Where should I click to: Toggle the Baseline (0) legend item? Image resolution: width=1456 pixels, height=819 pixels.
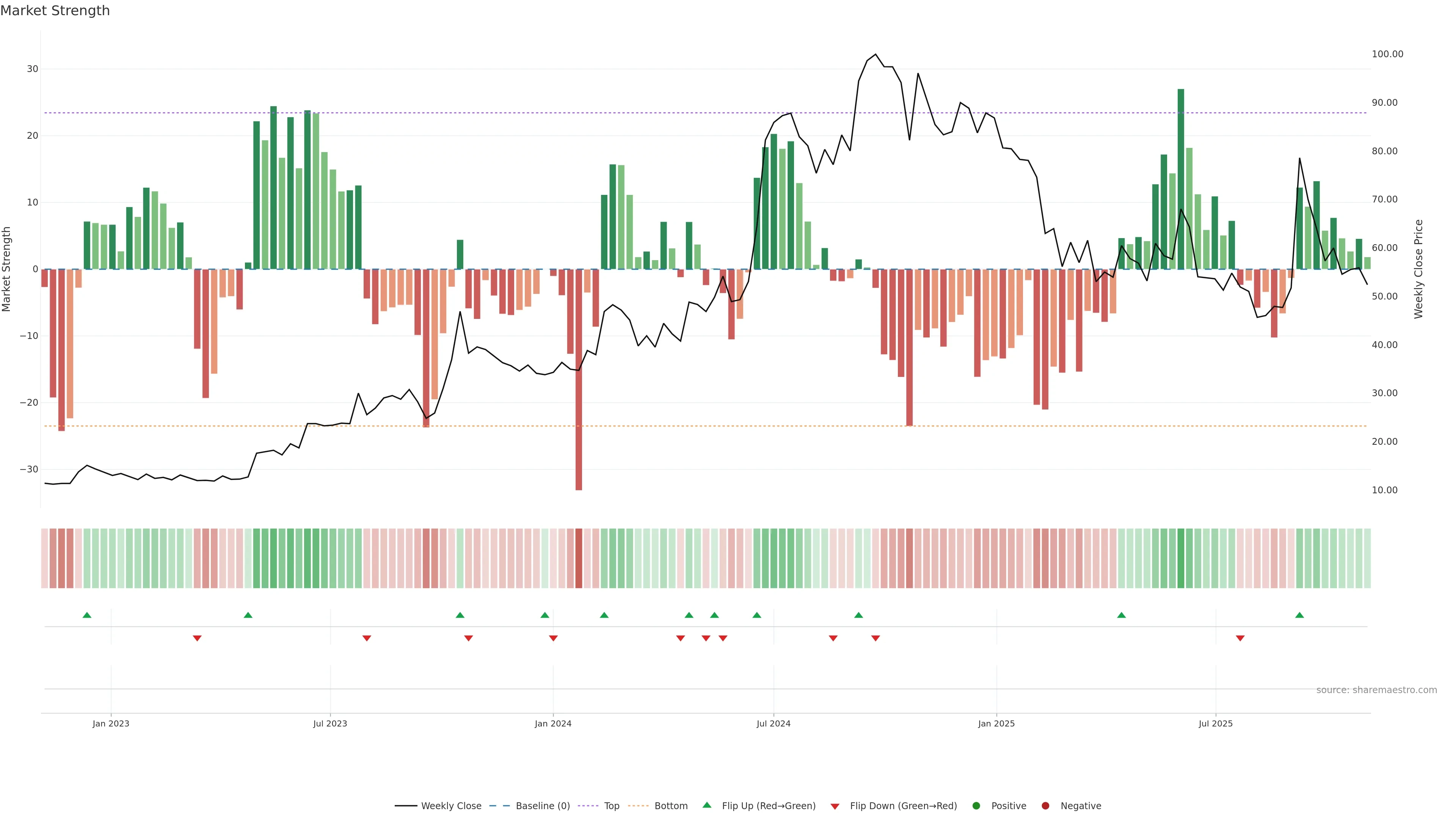tap(542, 806)
